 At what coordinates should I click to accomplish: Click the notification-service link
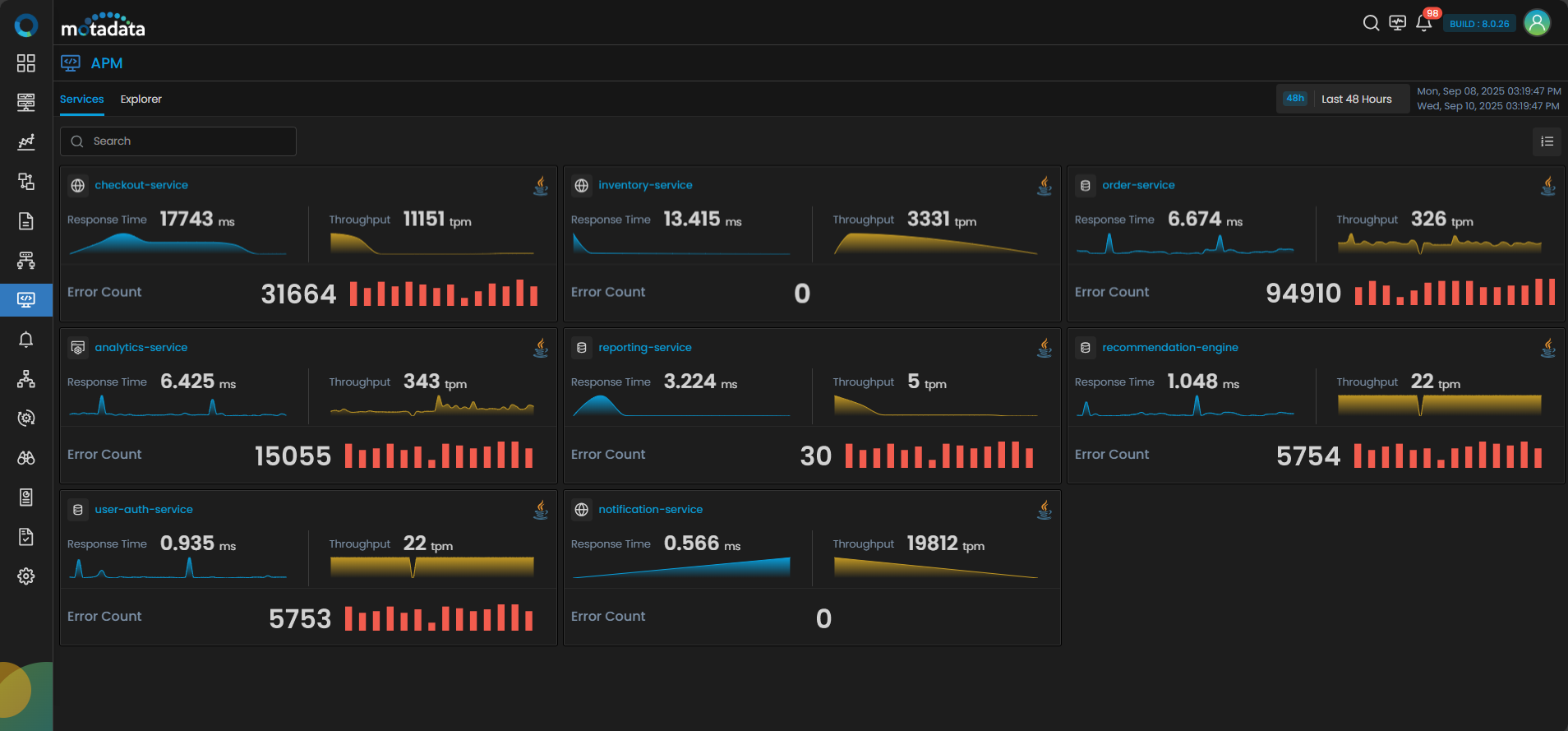650,510
